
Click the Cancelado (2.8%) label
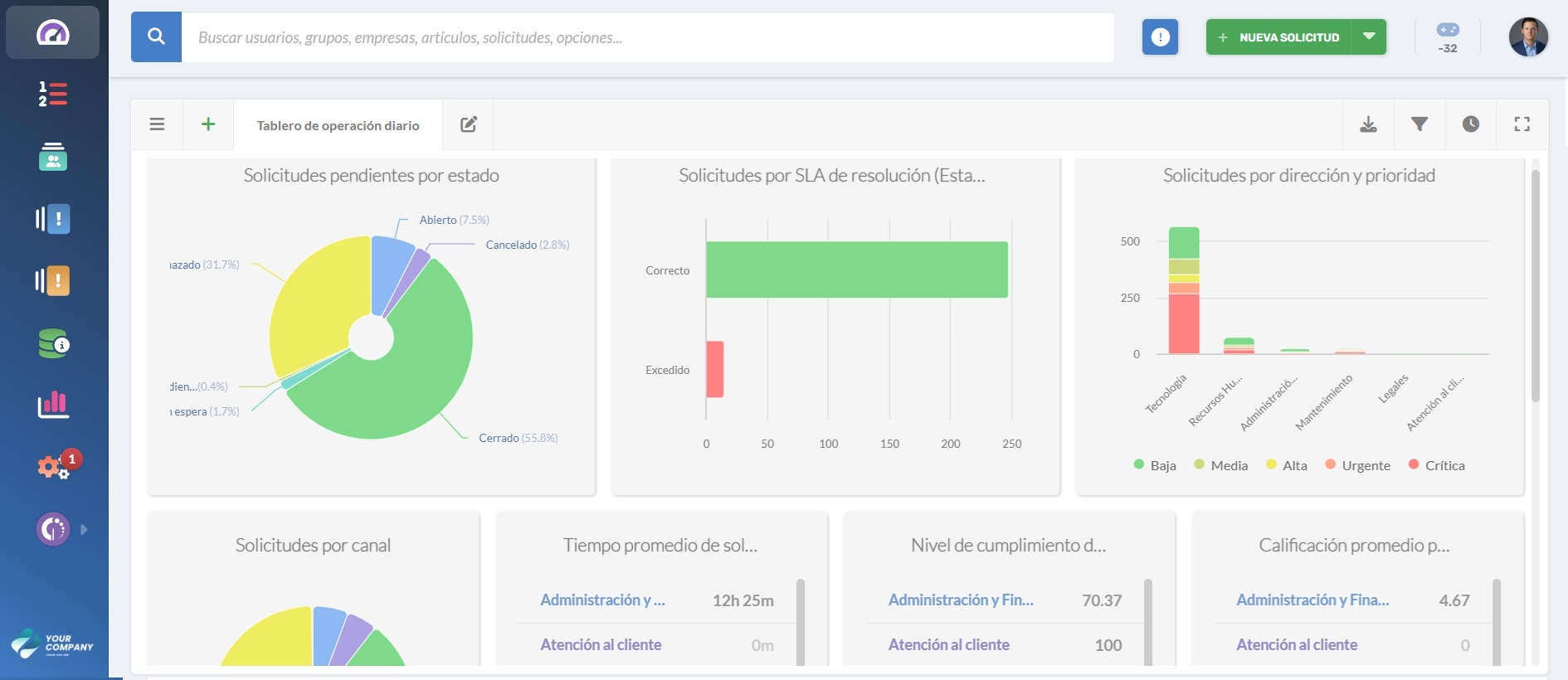[x=527, y=245]
